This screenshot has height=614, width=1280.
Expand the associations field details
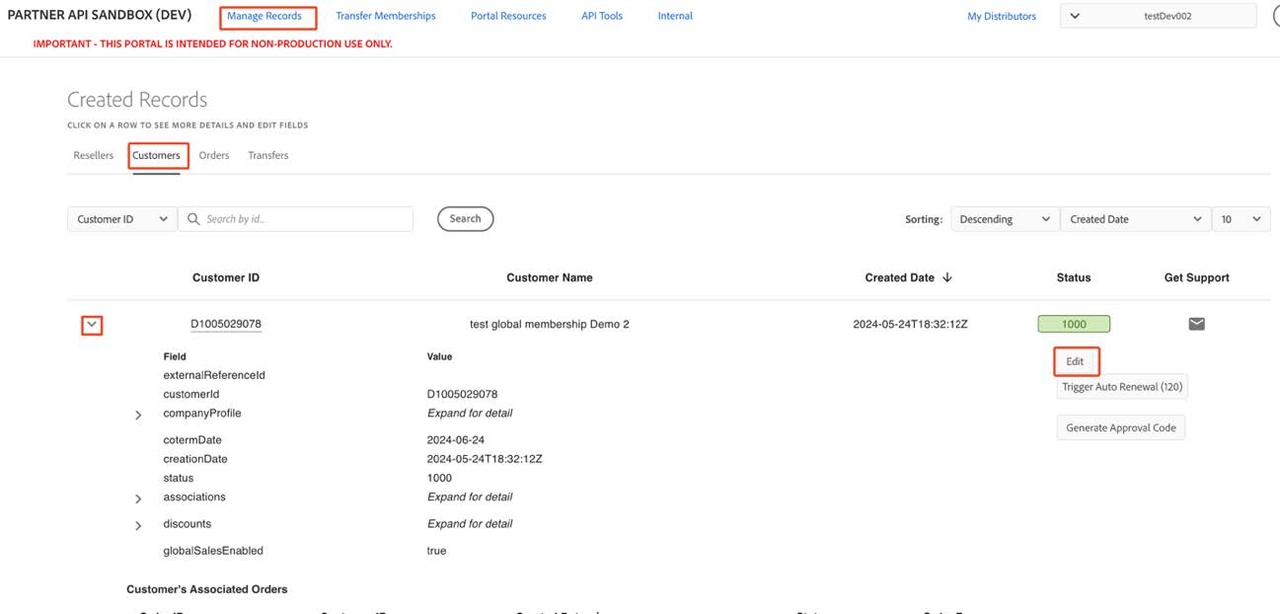[x=138, y=498]
